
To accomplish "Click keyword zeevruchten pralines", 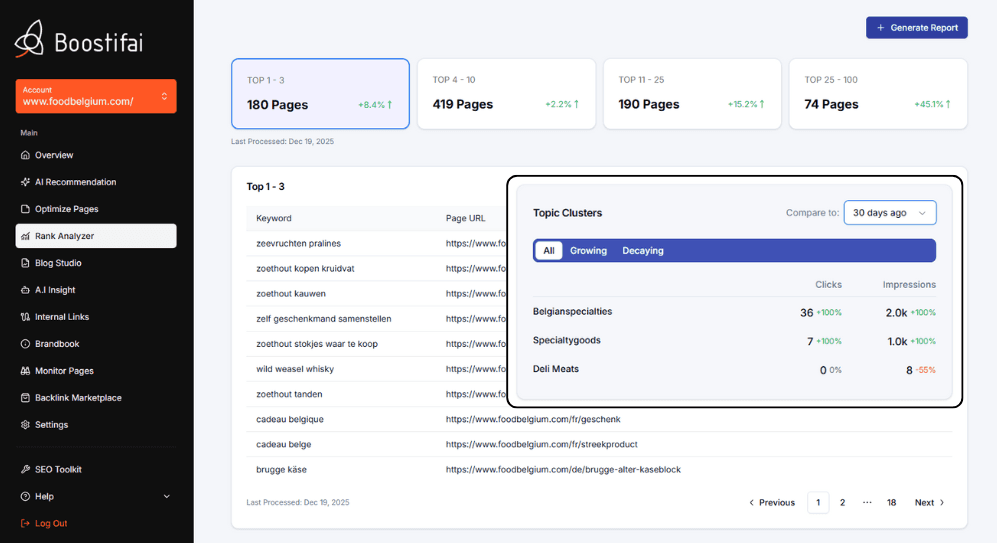I will click(298, 244).
